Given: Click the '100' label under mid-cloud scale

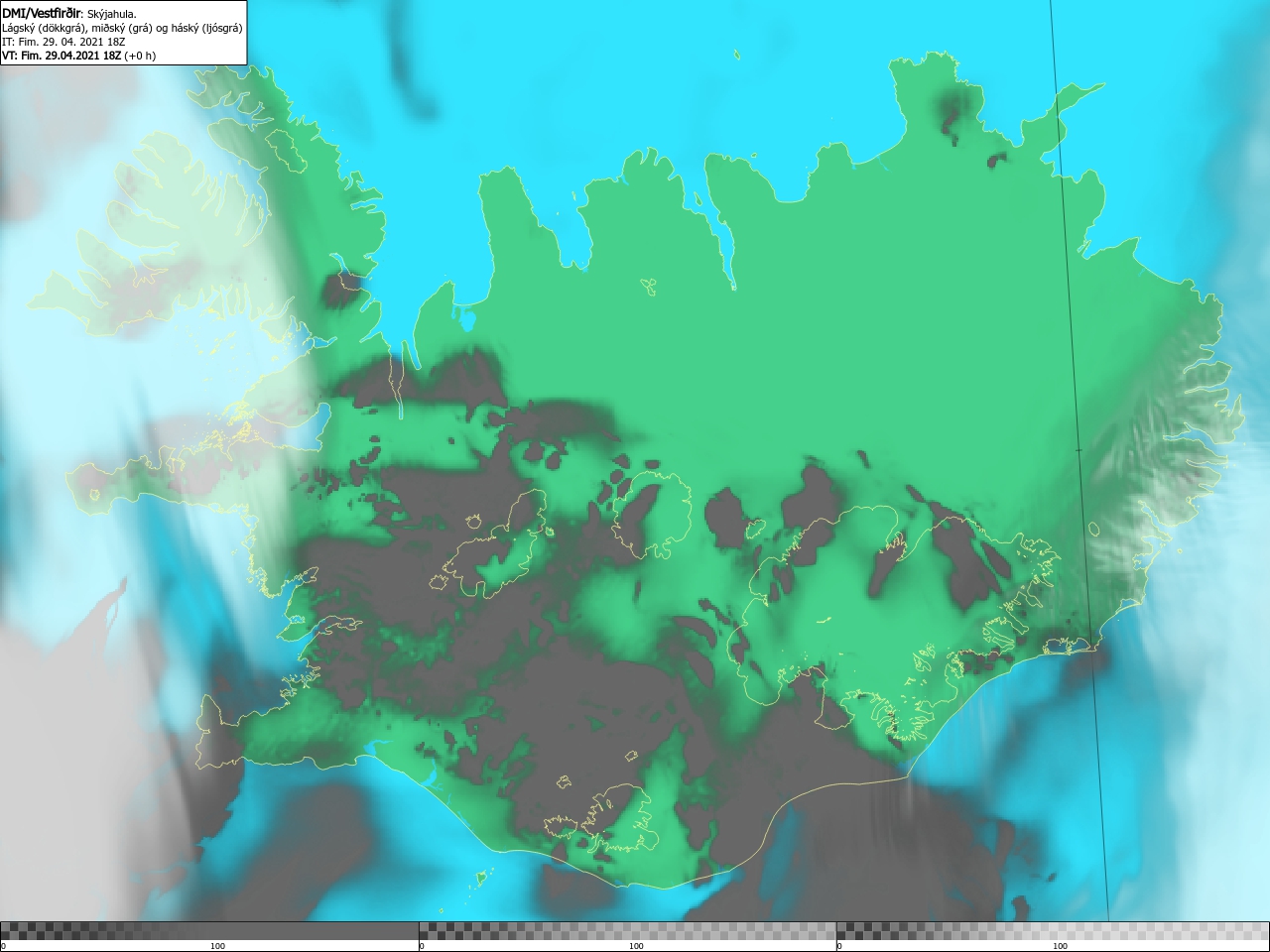Looking at the screenshot, I should (636, 946).
